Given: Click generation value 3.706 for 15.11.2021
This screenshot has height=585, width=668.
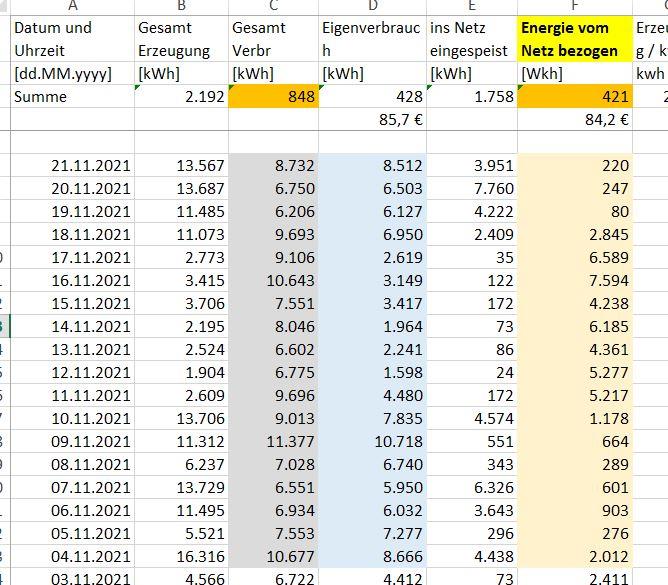Looking at the screenshot, I should 181,303.
